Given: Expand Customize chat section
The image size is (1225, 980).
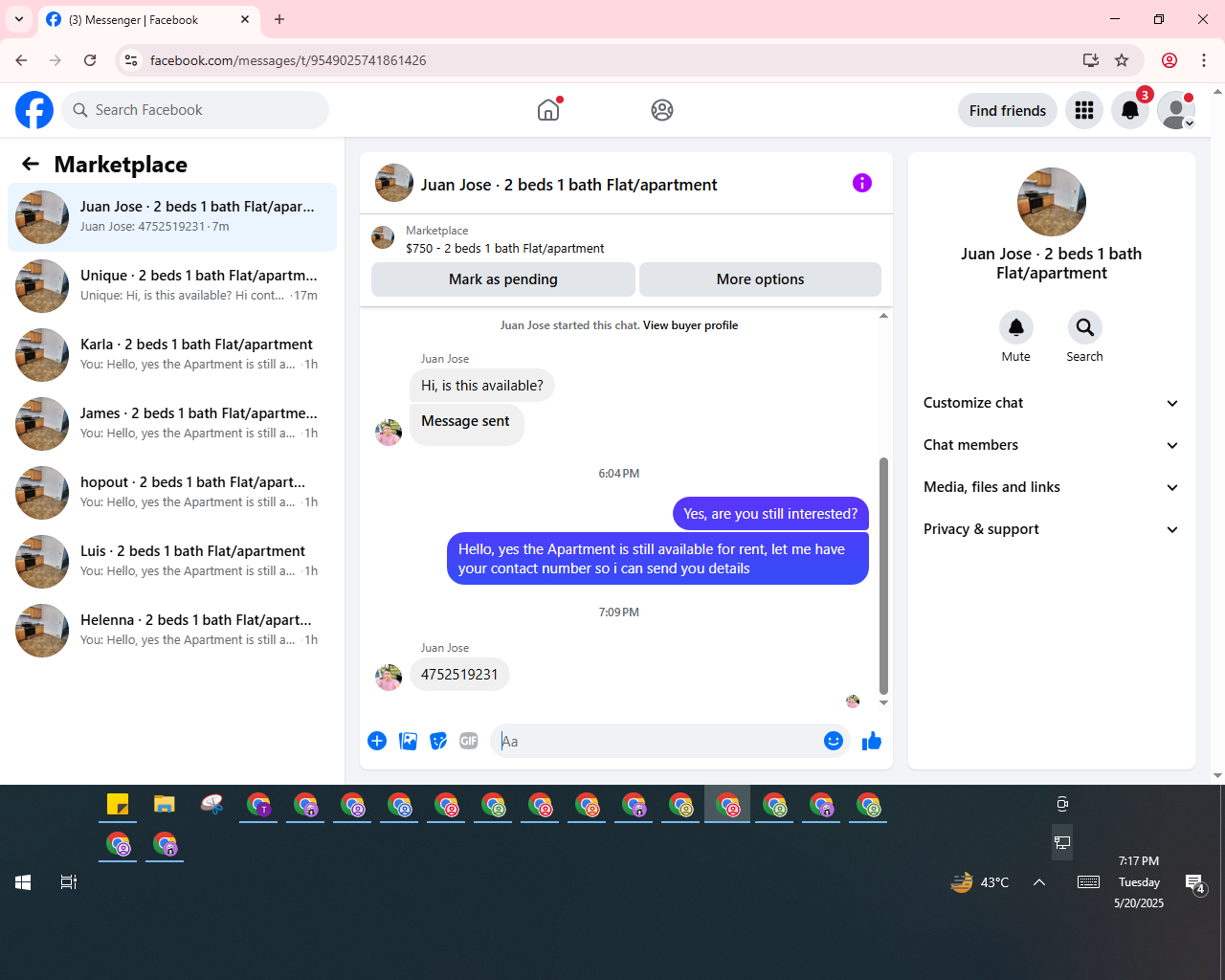Looking at the screenshot, I should click(x=1052, y=403).
